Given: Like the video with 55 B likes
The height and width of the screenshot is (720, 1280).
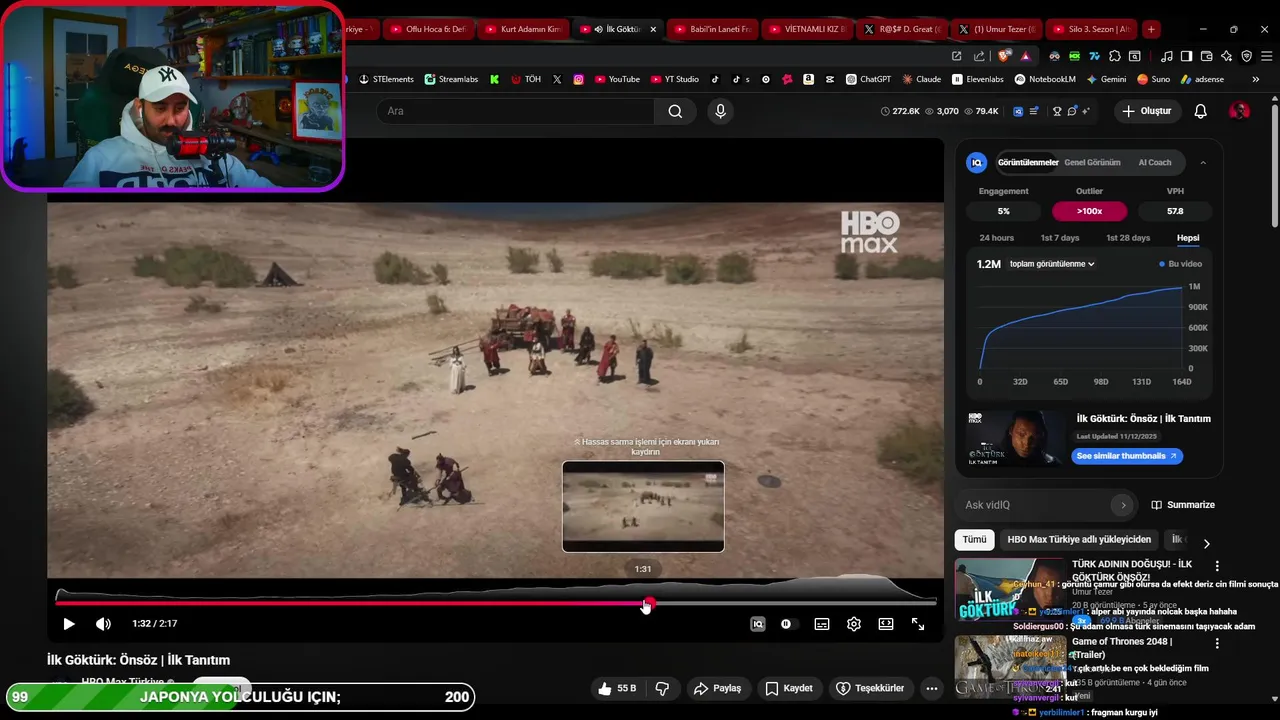Looking at the screenshot, I should tap(617, 688).
